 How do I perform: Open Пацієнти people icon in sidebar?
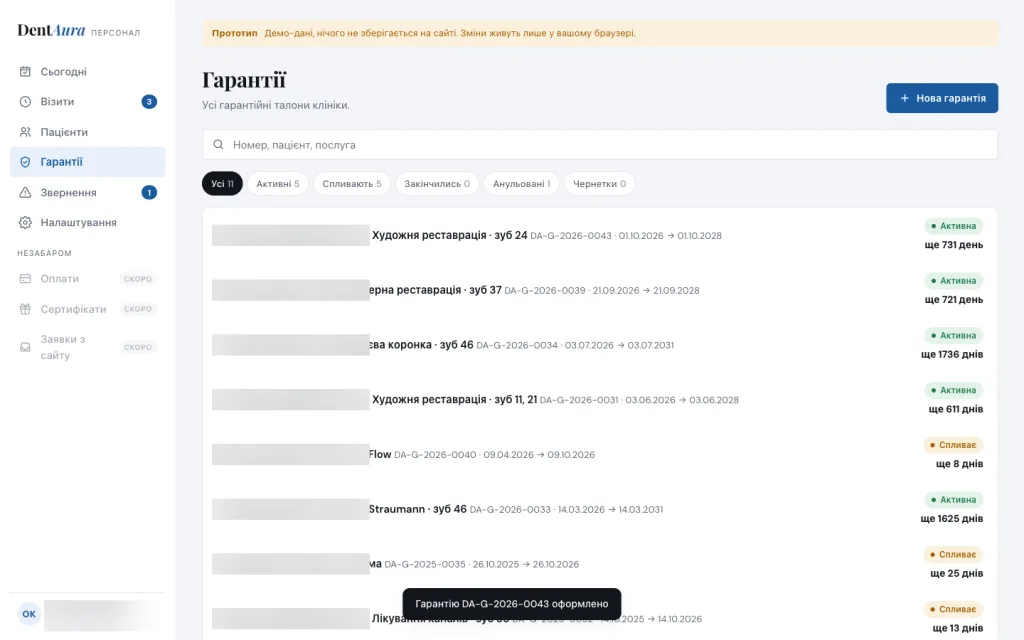coord(25,132)
